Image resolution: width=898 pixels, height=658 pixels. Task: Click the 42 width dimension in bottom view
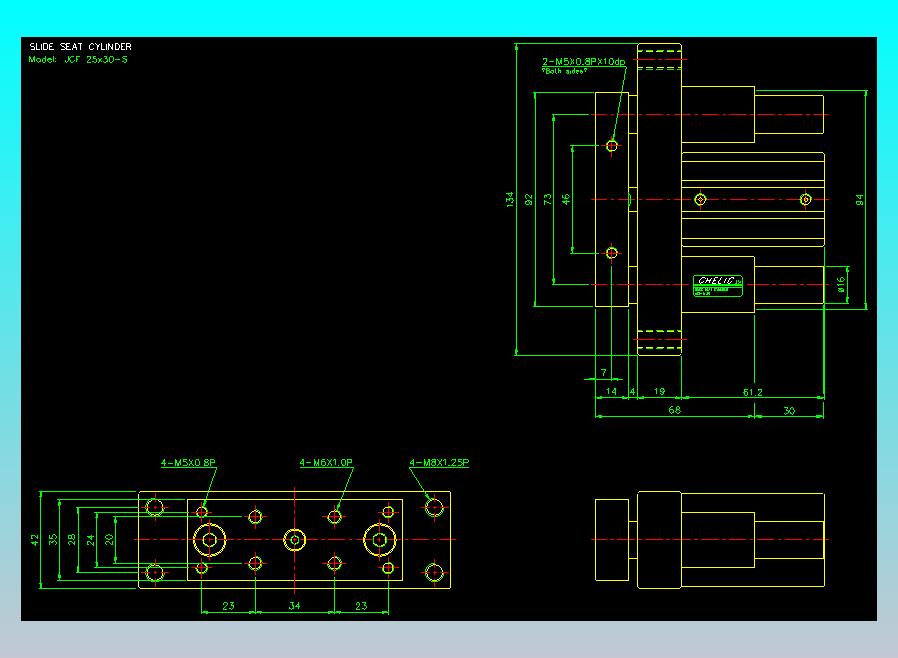pos(35,539)
